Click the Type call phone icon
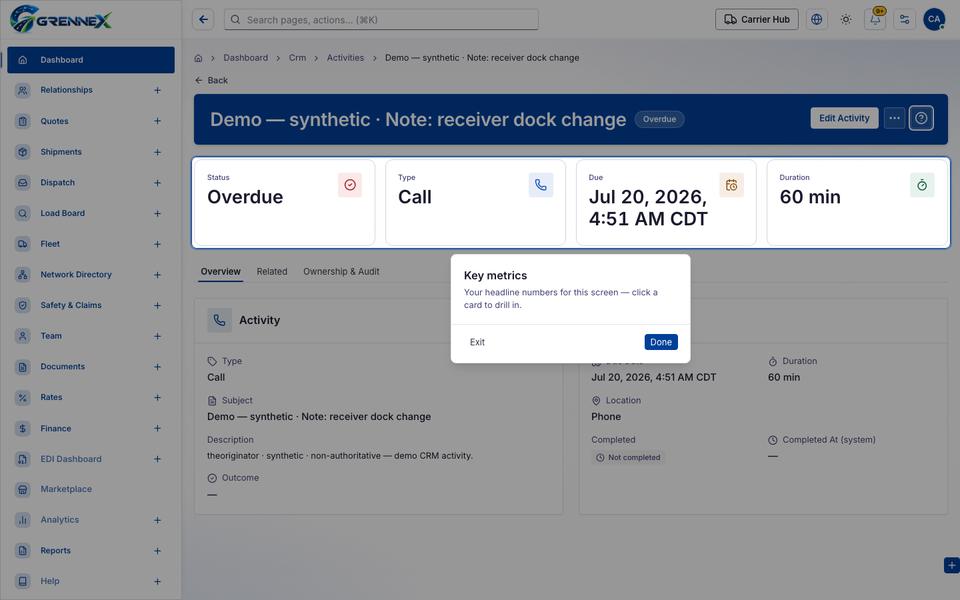960x600 pixels. click(541, 185)
